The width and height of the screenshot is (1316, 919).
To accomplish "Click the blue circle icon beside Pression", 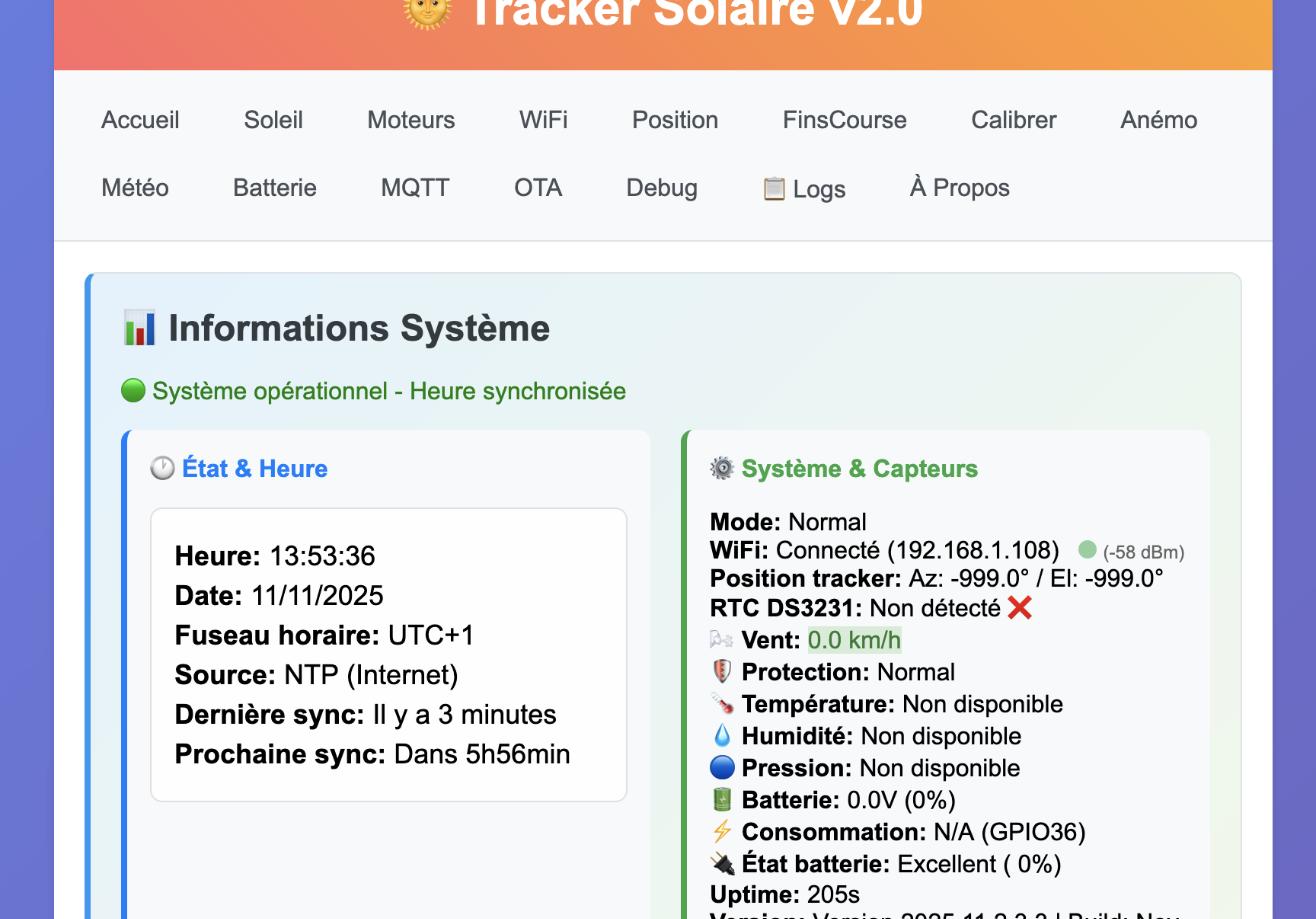I will click(721, 768).
